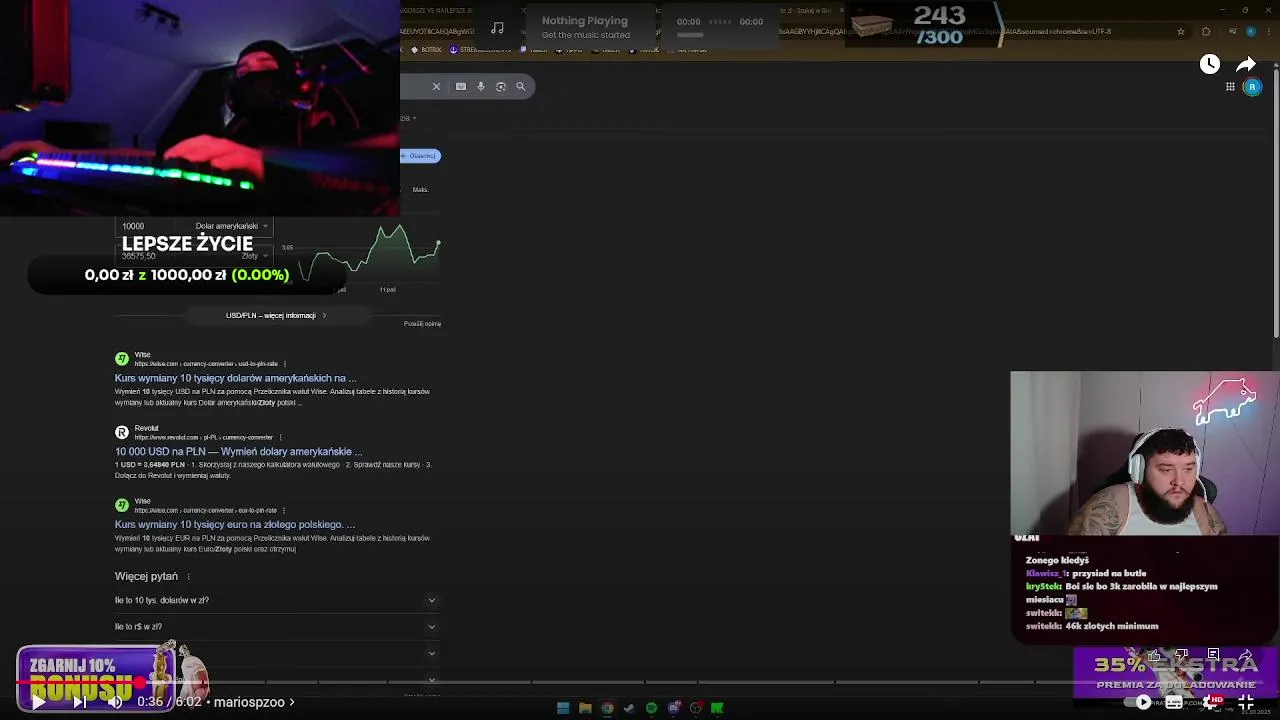Open the Dolar amerykański currency dropdown
The height and width of the screenshot is (720, 1280).
point(230,226)
